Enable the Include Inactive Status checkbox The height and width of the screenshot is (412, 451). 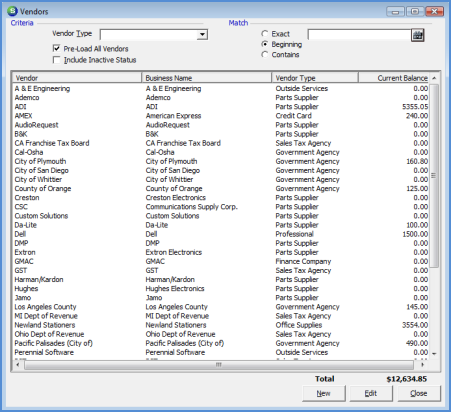pyautogui.click(x=57, y=60)
